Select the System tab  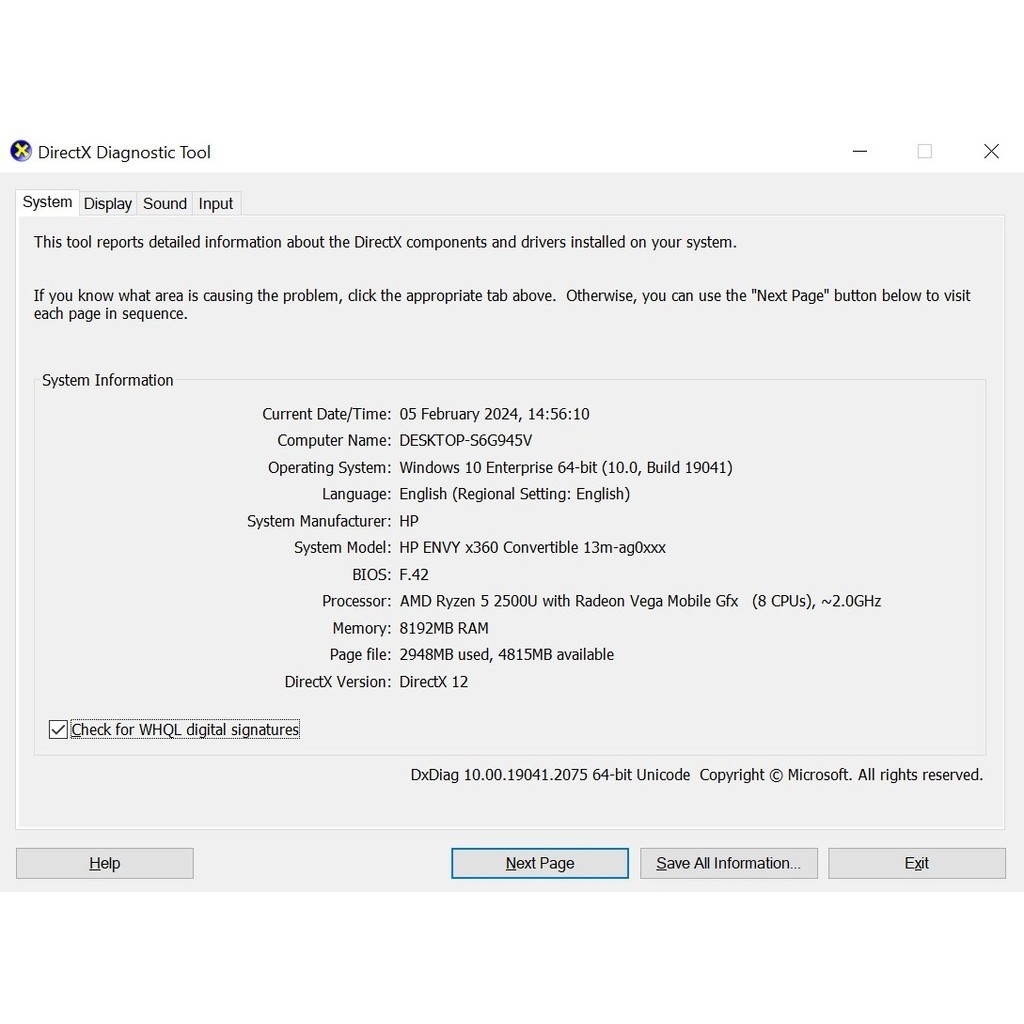(47, 202)
